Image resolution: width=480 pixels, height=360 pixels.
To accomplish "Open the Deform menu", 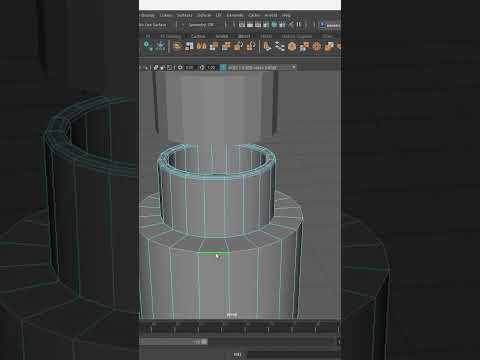I will [204, 15].
